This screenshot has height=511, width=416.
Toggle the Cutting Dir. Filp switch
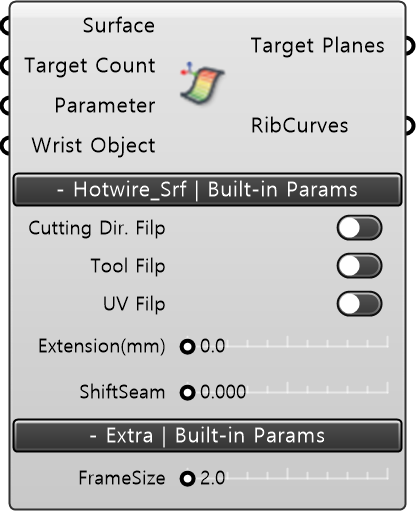point(359,228)
